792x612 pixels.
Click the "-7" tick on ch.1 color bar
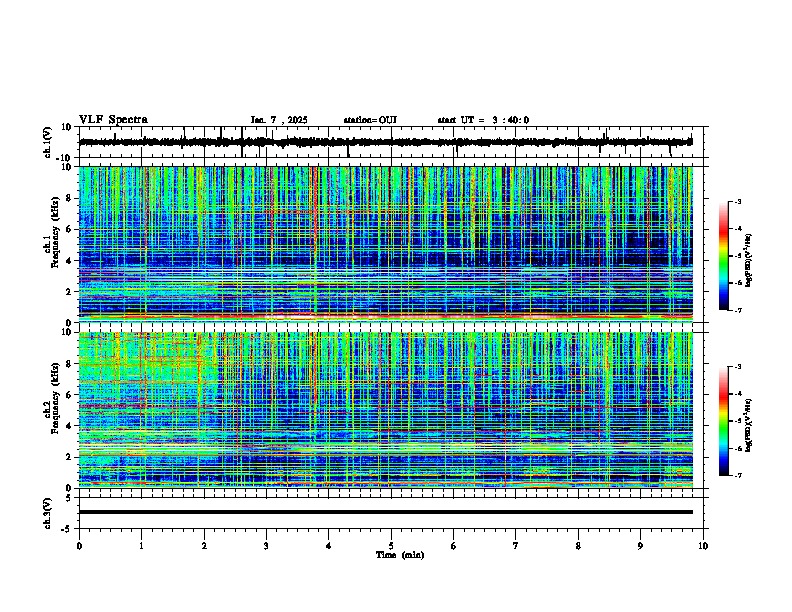click(737, 310)
